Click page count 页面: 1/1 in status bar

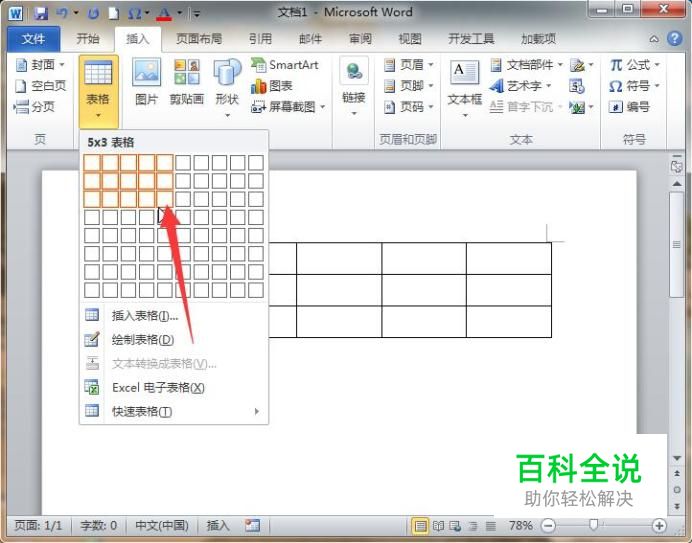(38, 525)
